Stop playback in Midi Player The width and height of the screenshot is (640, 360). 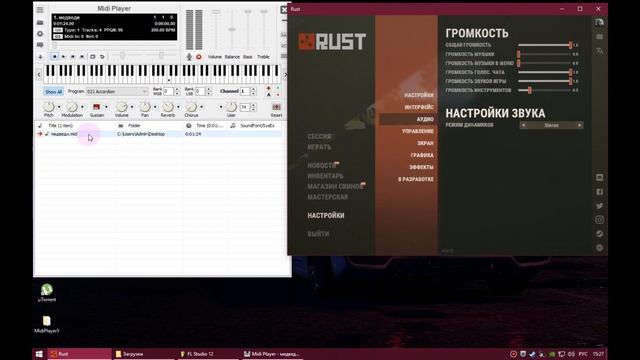(x=54, y=57)
